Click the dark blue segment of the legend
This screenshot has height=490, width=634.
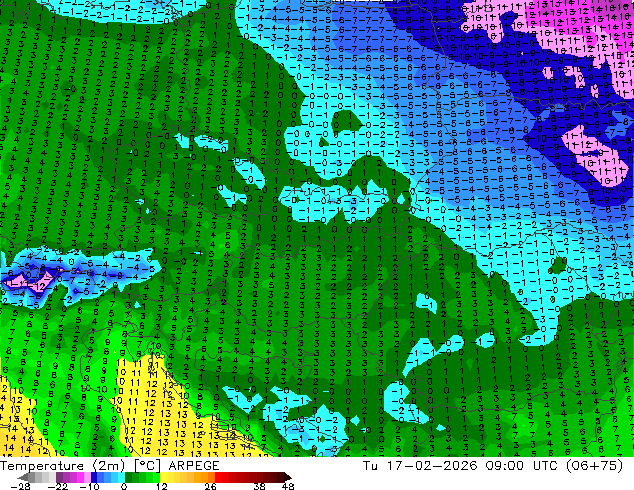94,477
